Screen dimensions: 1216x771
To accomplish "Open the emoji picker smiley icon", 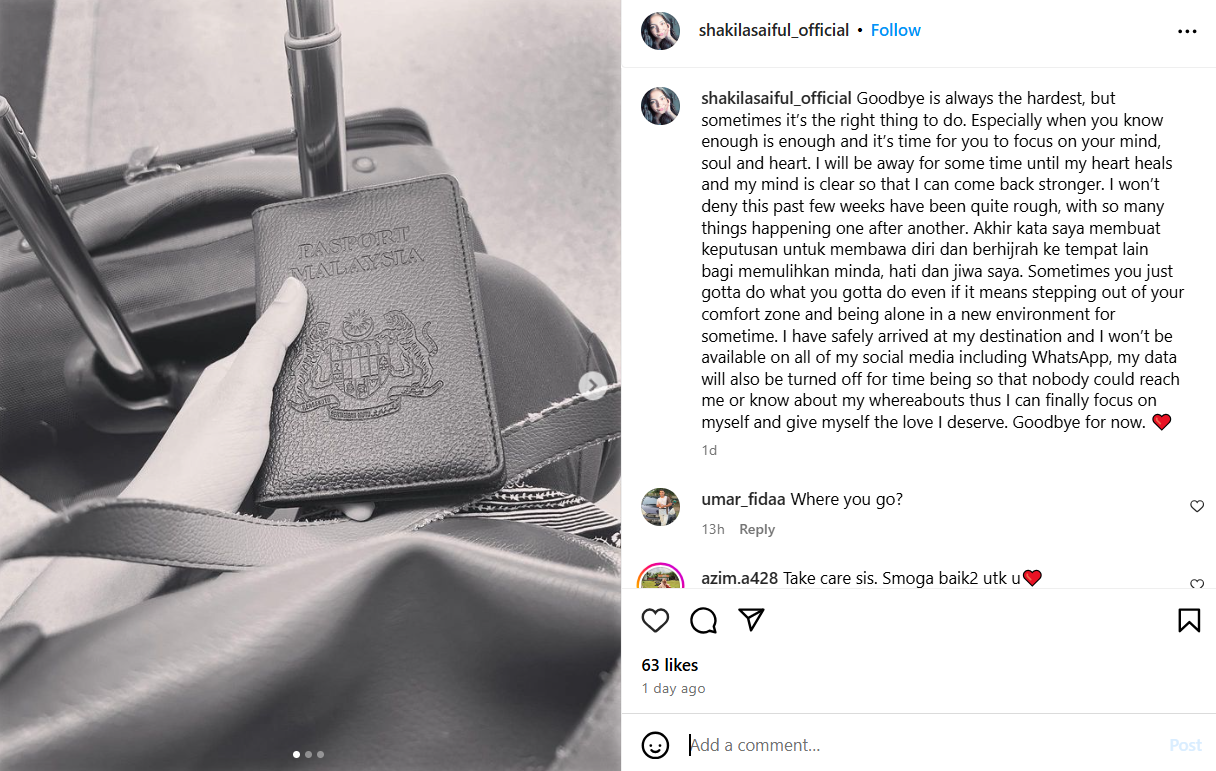I will tap(655, 745).
